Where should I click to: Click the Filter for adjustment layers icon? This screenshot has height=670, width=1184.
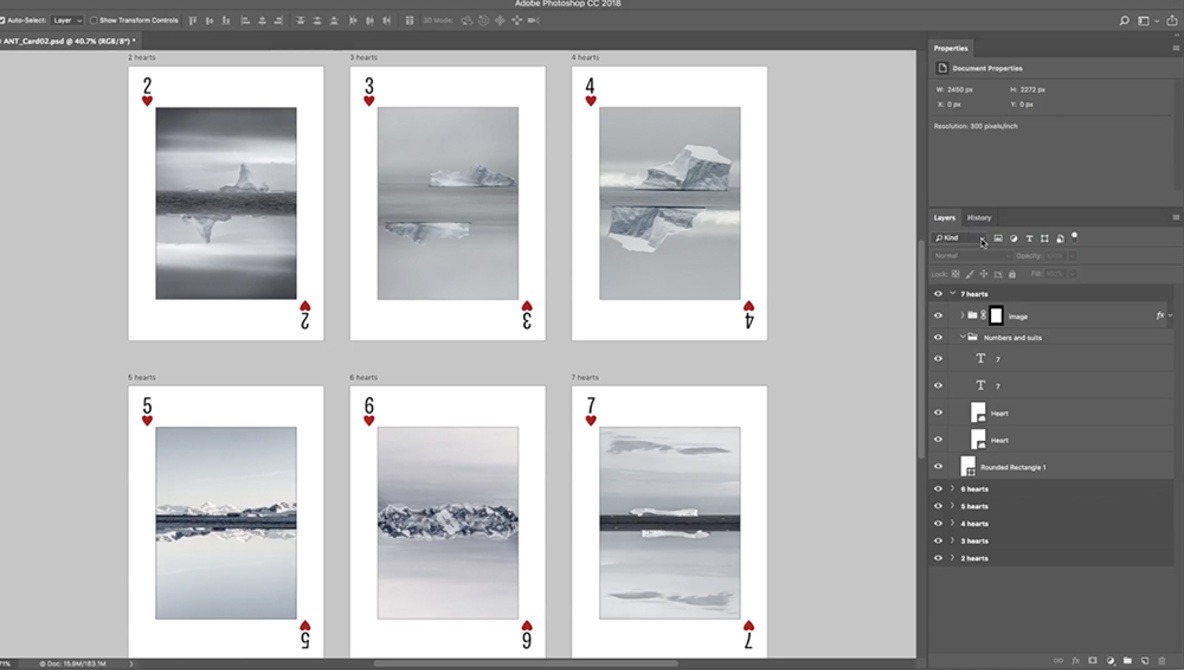click(1014, 238)
